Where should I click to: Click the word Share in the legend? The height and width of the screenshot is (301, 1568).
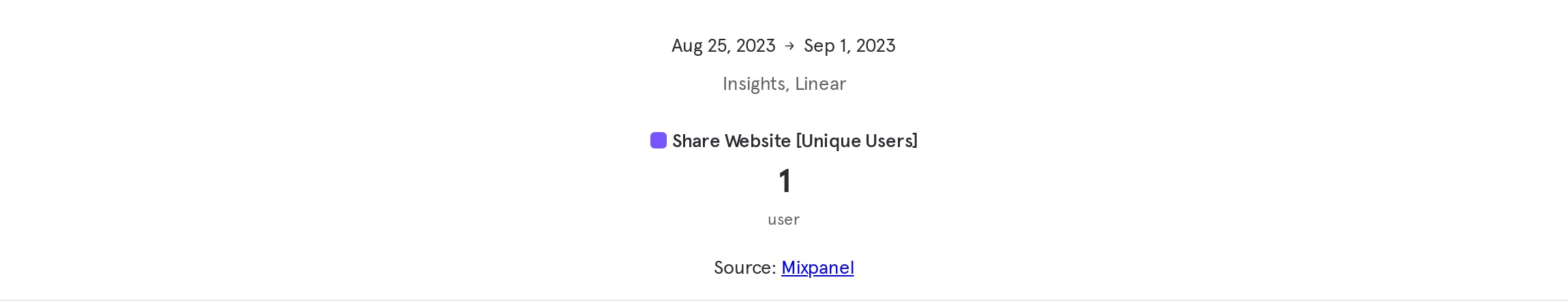[696, 141]
